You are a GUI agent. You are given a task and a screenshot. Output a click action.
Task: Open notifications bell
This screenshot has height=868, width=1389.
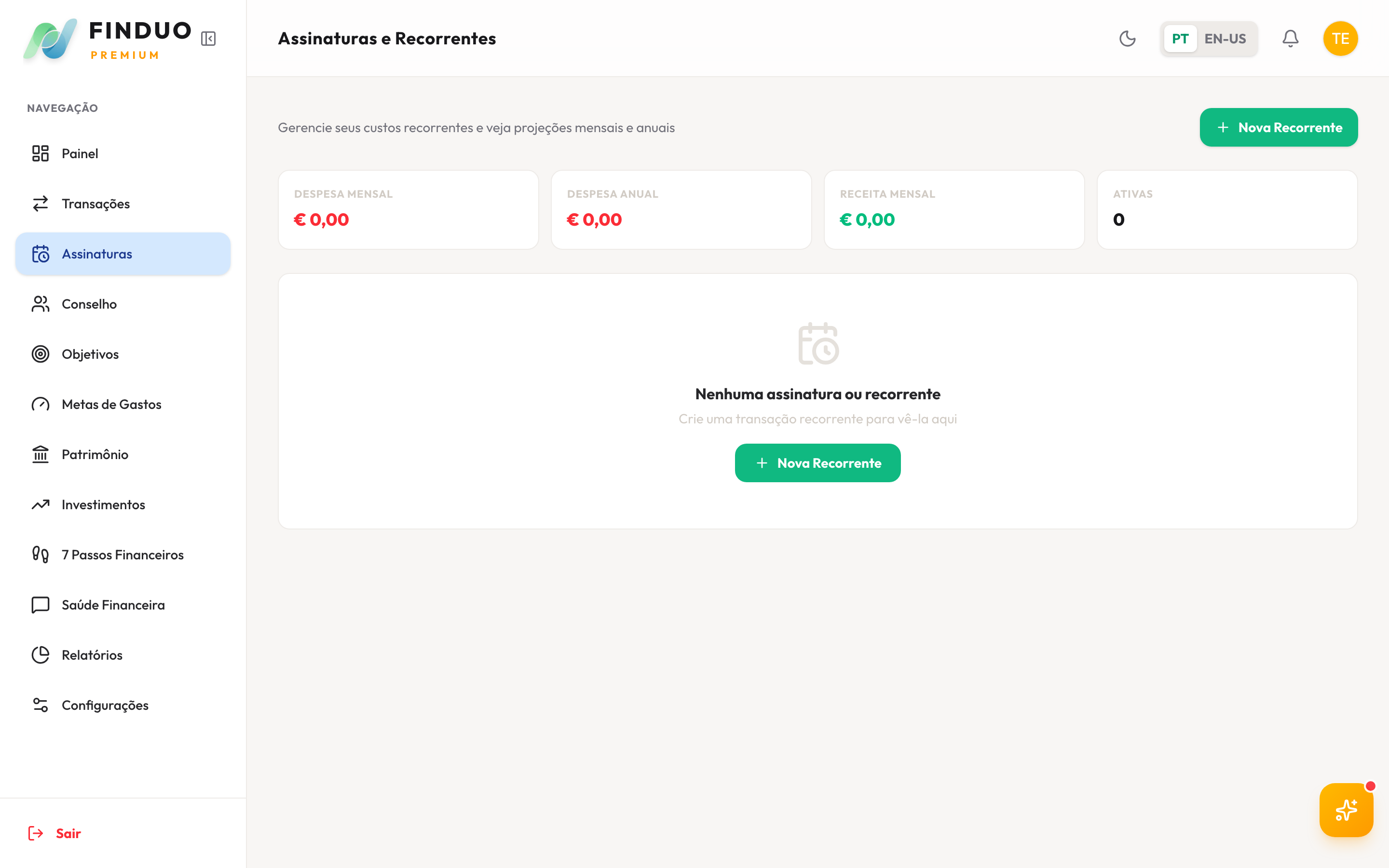1290,39
